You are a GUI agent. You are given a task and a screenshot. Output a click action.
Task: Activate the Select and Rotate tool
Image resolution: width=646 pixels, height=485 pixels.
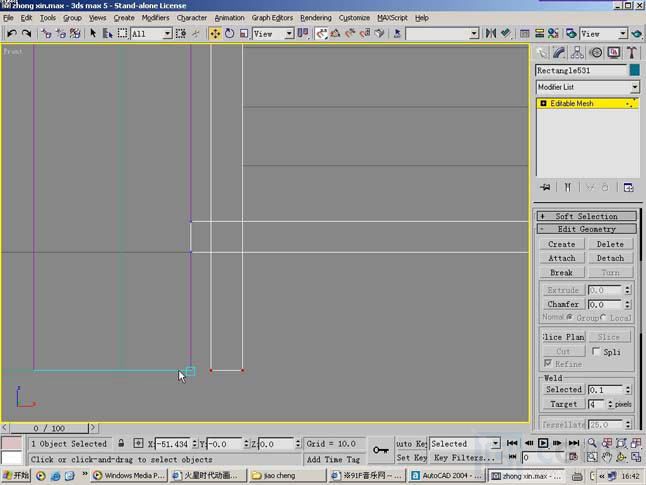229,33
